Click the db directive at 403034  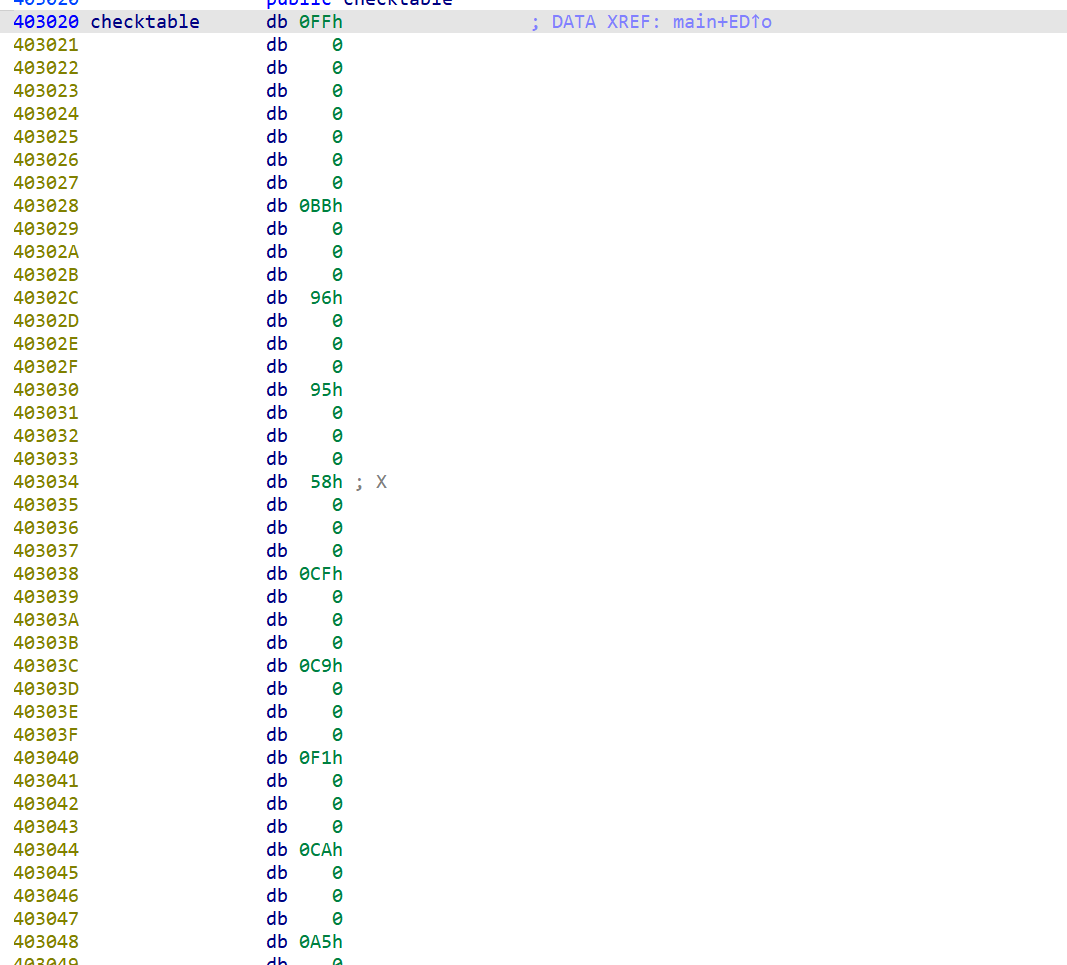tap(276, 482)
